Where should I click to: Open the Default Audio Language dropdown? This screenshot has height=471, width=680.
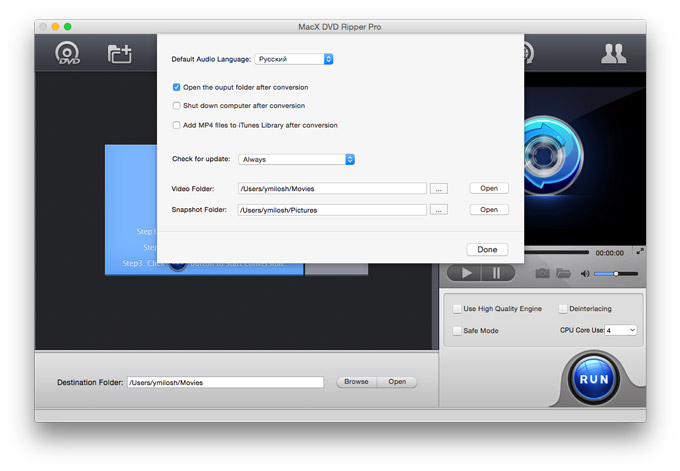(x=294, y=60)
